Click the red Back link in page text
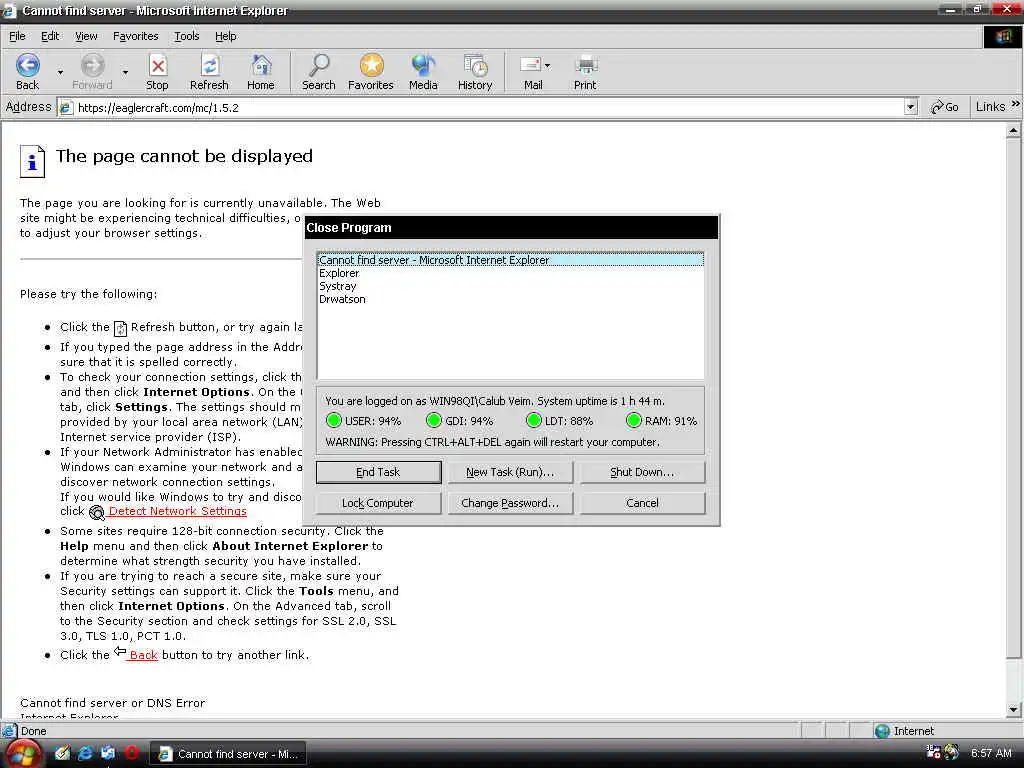This screenshot has width=1024, height=768. (143, 655)
